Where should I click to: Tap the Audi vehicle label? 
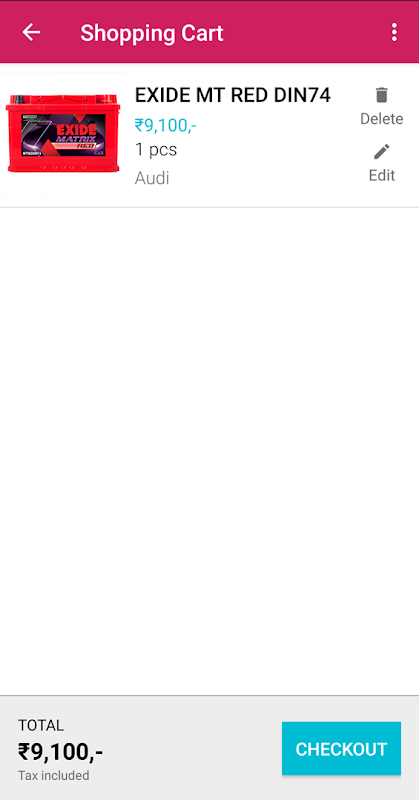152,179
